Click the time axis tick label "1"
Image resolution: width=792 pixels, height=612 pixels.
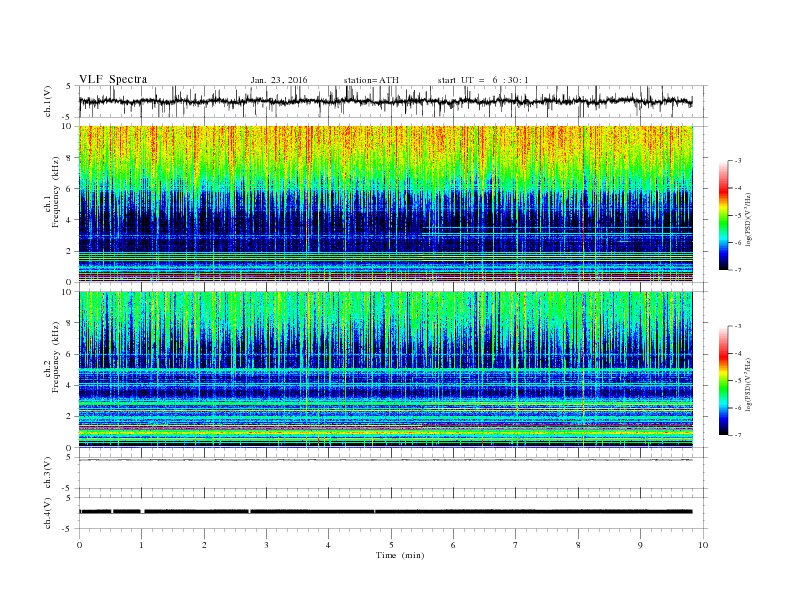tap(141, 545)
